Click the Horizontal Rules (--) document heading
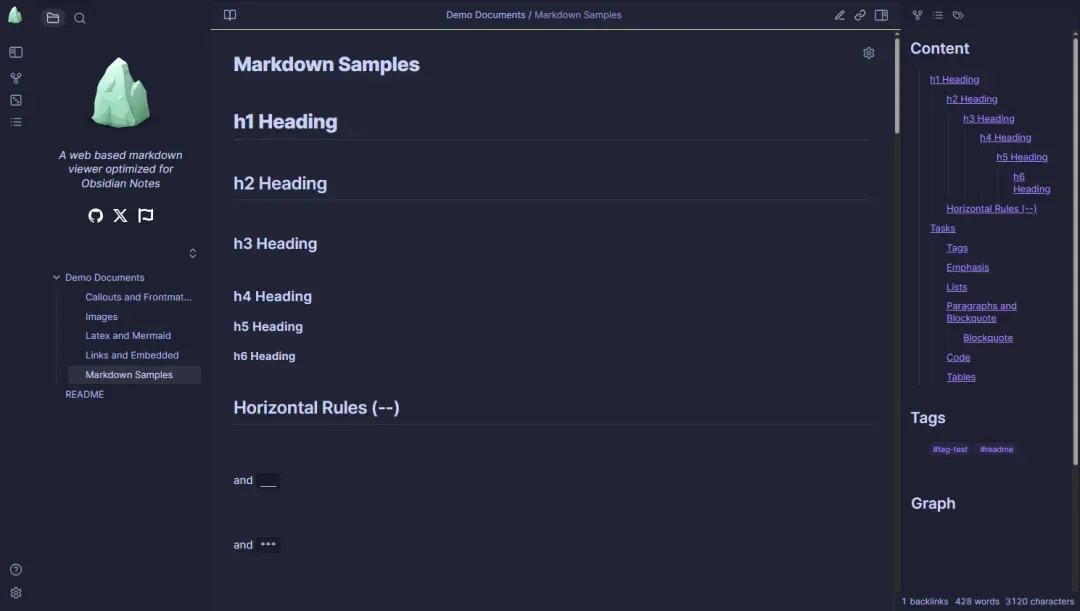This screenshot has width=1080, height=611. point(316,408)
